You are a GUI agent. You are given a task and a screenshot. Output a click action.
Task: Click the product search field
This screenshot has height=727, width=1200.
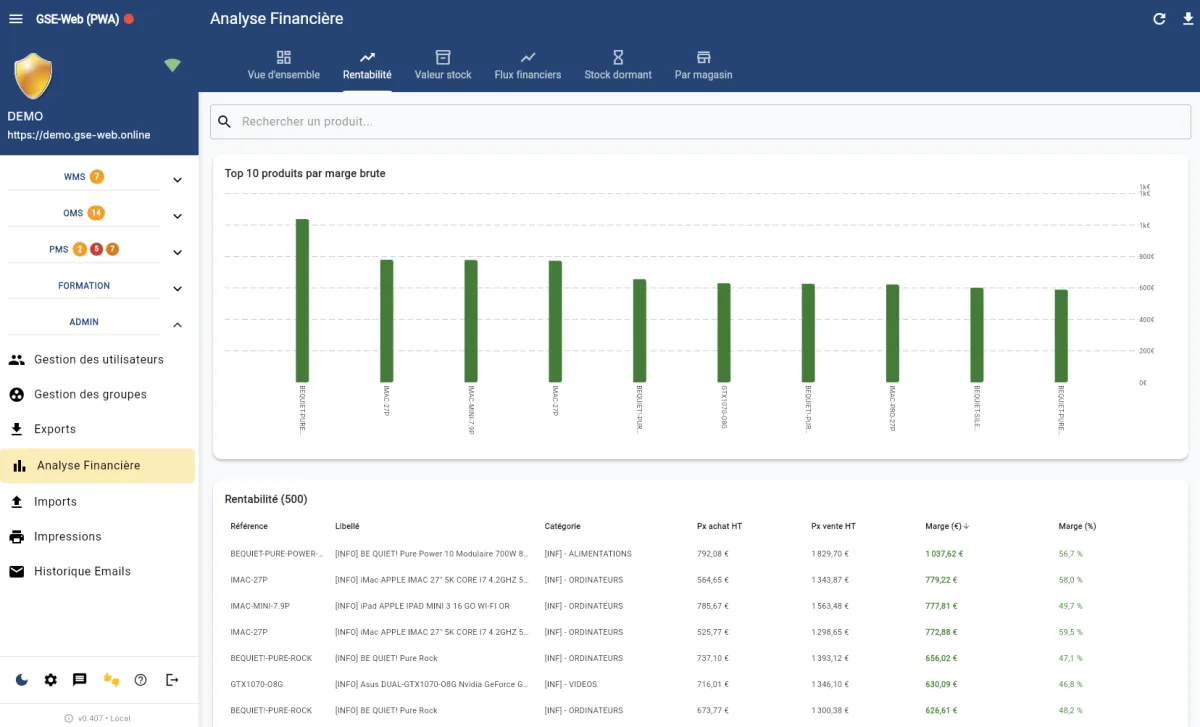tap(600, 121)
